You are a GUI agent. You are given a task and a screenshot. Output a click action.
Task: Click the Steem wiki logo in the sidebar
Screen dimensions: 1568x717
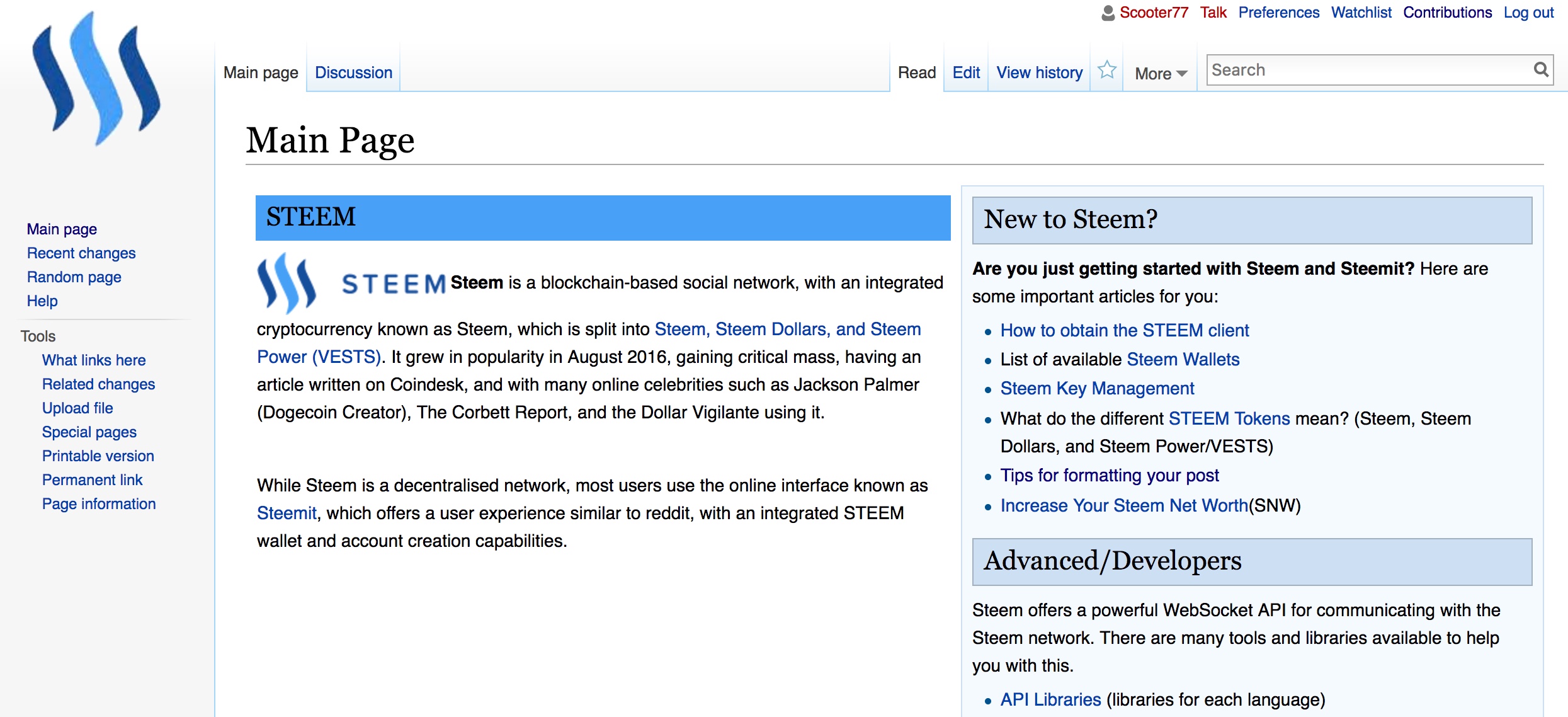pos(96,79)
